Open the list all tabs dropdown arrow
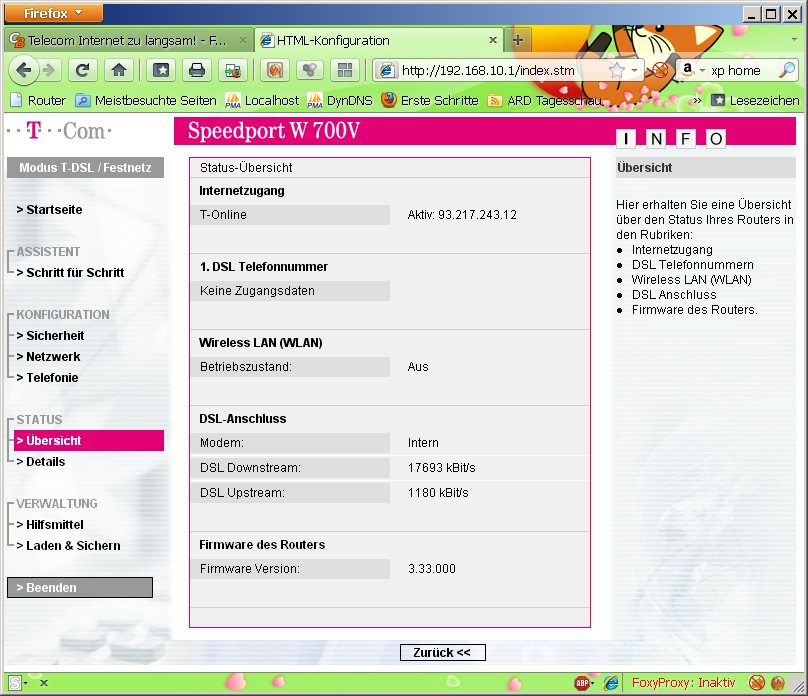808x696 pixels. click(x=794, y=40)
